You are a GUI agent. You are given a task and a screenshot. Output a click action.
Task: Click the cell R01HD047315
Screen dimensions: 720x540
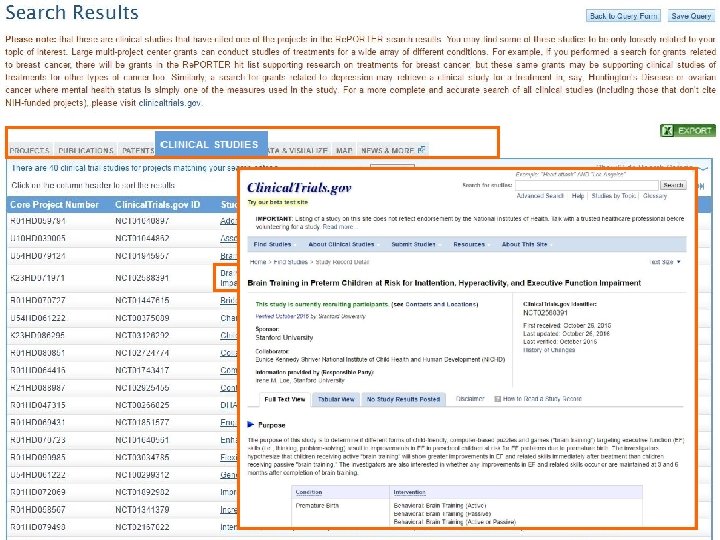tap(38, 405)
